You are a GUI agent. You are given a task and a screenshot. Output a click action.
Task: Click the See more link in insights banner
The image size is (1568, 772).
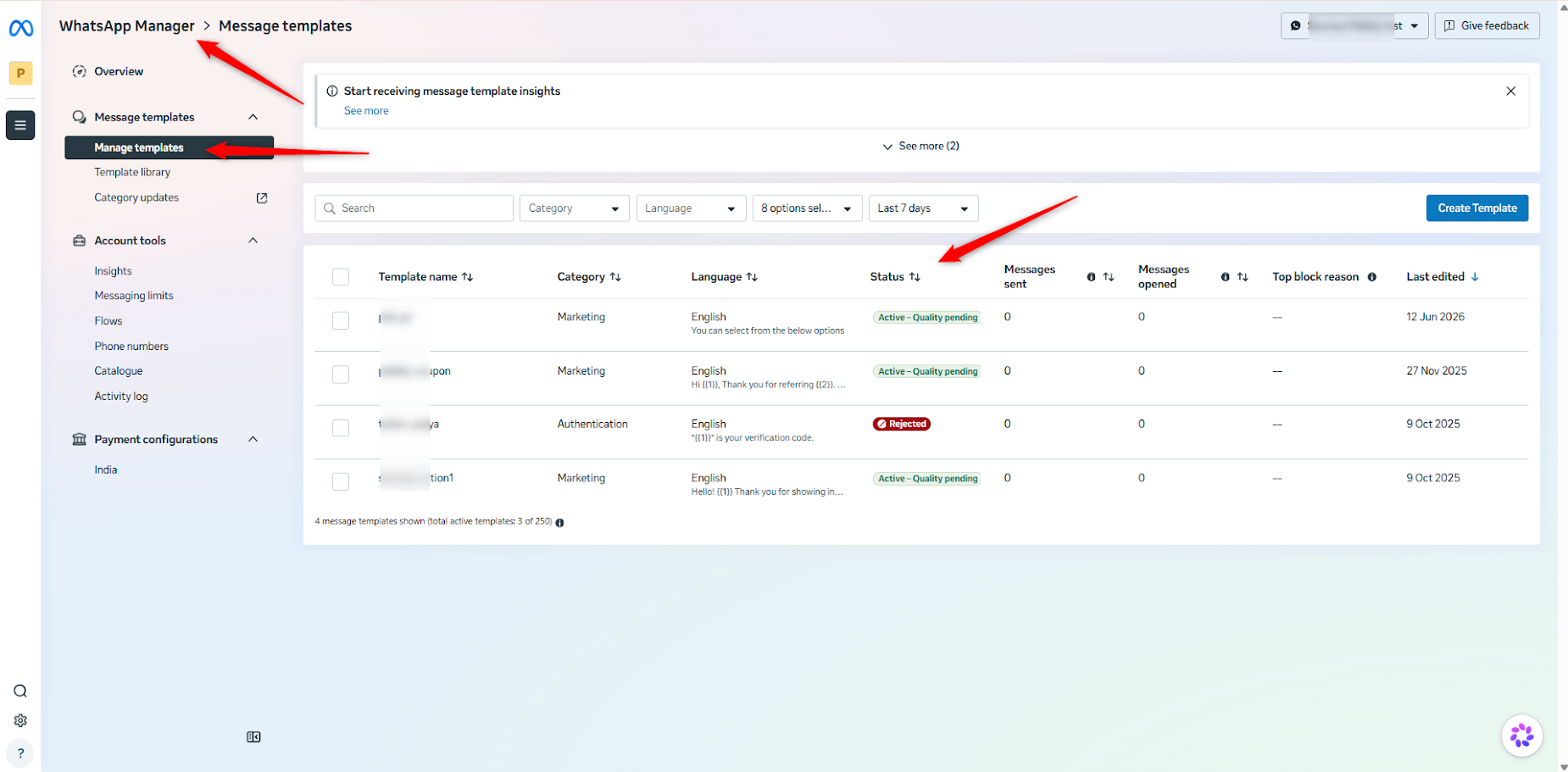click(x=366, y=111)
